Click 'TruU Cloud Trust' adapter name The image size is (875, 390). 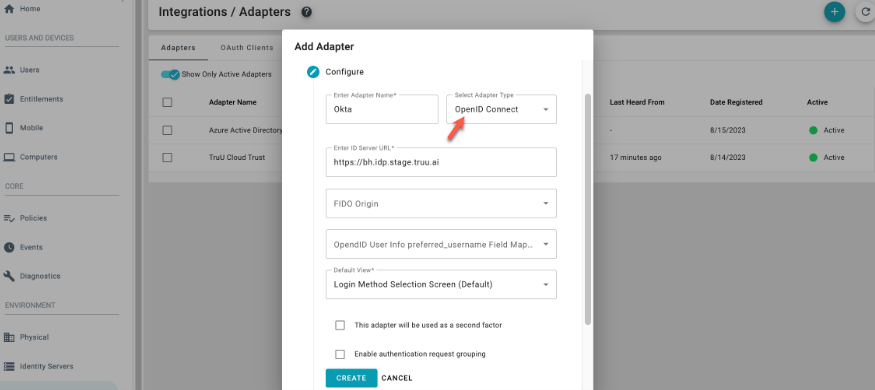pos(237,158)
